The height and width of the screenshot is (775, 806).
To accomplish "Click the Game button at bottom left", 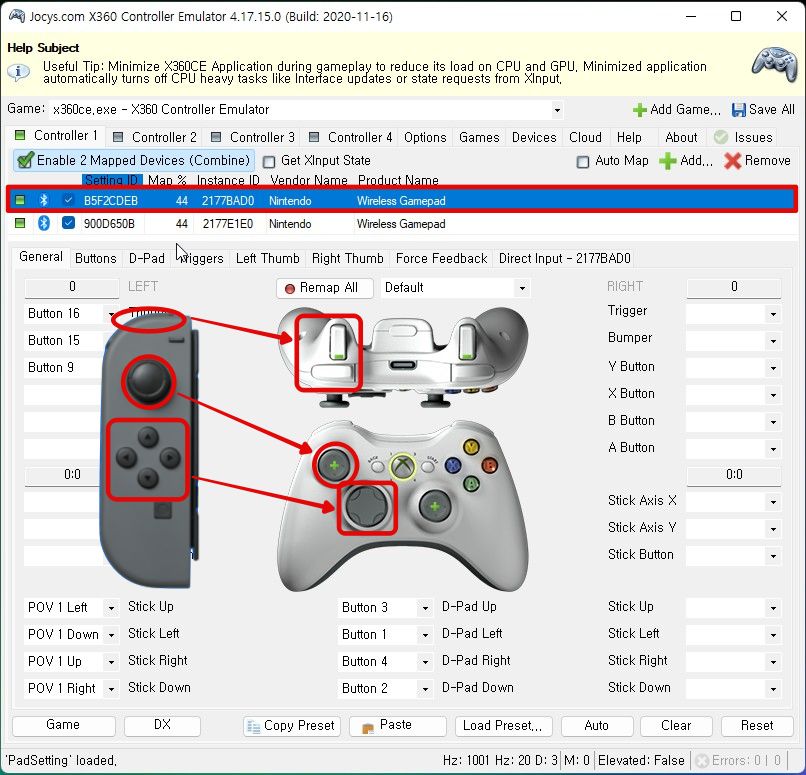I will coord(63,725).
